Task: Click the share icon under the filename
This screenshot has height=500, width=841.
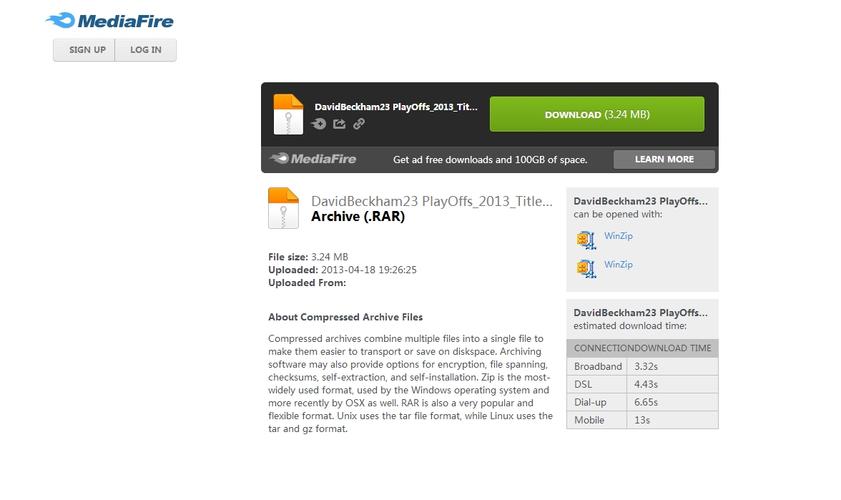Action: [x=339, y=124]
